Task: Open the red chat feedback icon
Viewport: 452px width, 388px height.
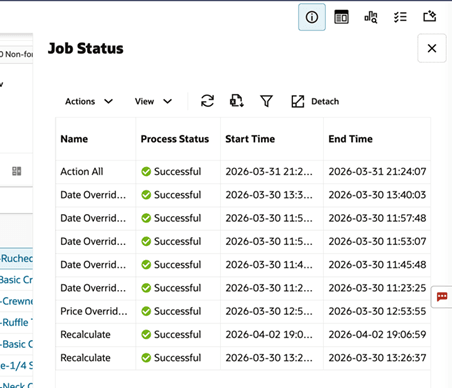Action: pyautogui.click(x=442, y=297)
